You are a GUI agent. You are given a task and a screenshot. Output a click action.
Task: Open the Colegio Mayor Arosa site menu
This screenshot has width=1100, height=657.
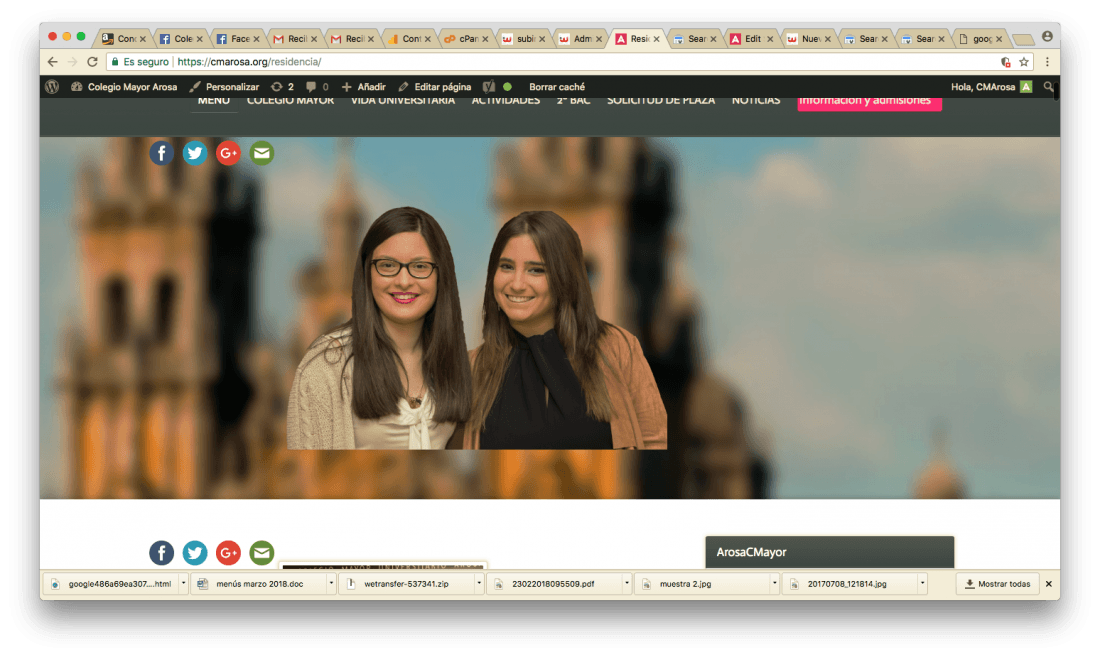pyautogui.click(x=124, y=87)
